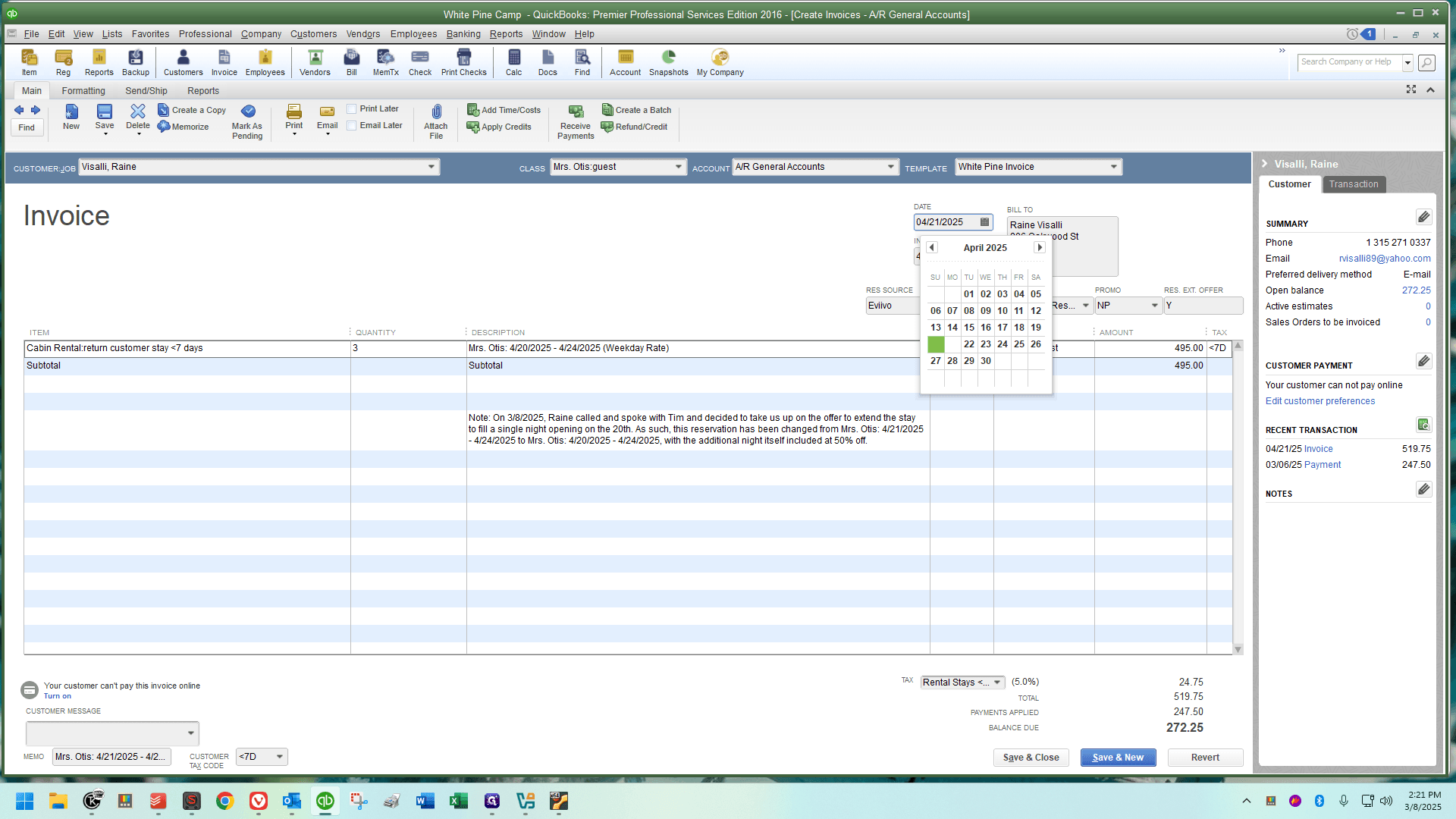The width and height of the screenshot is (1456, 819).
Task: Launch the Backup tool icon
Action: coord(136,62)
